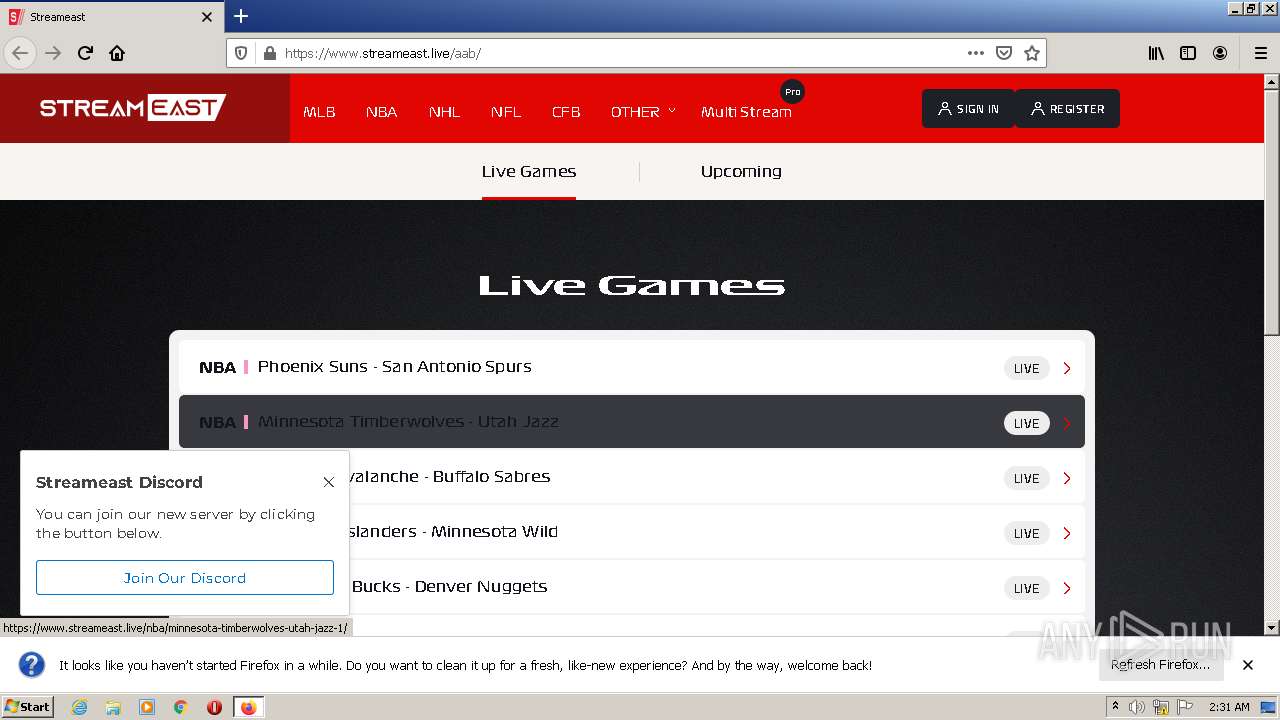Click Join Our Discord button
This screenshot has width=1280, height=720.
click(185, 578)
